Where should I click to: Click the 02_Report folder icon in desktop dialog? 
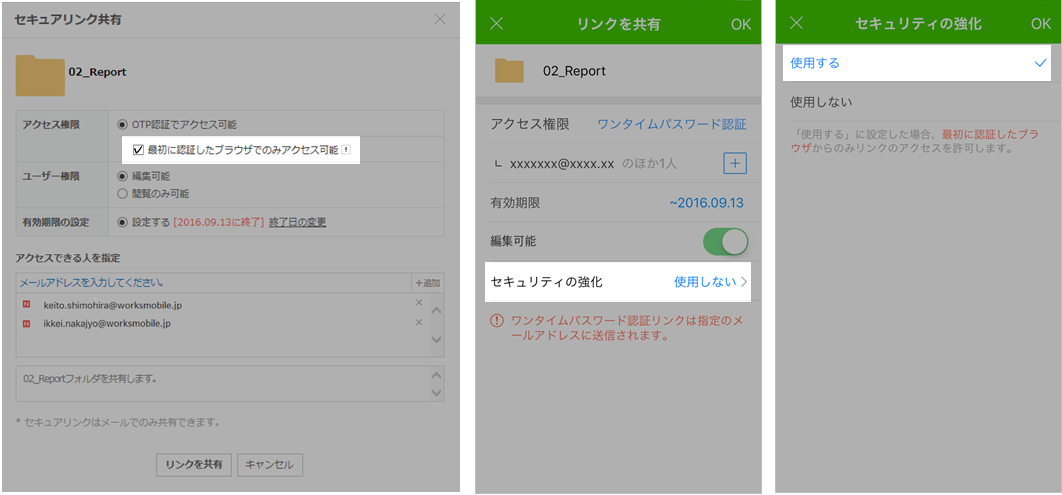tap(40, 74)
